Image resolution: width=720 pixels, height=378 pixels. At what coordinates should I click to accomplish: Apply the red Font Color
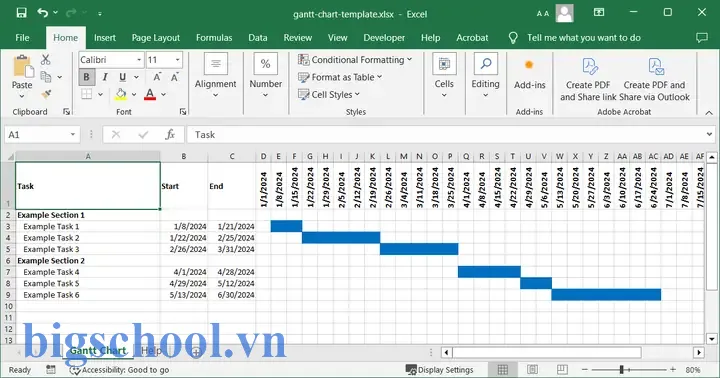[150, 95]
